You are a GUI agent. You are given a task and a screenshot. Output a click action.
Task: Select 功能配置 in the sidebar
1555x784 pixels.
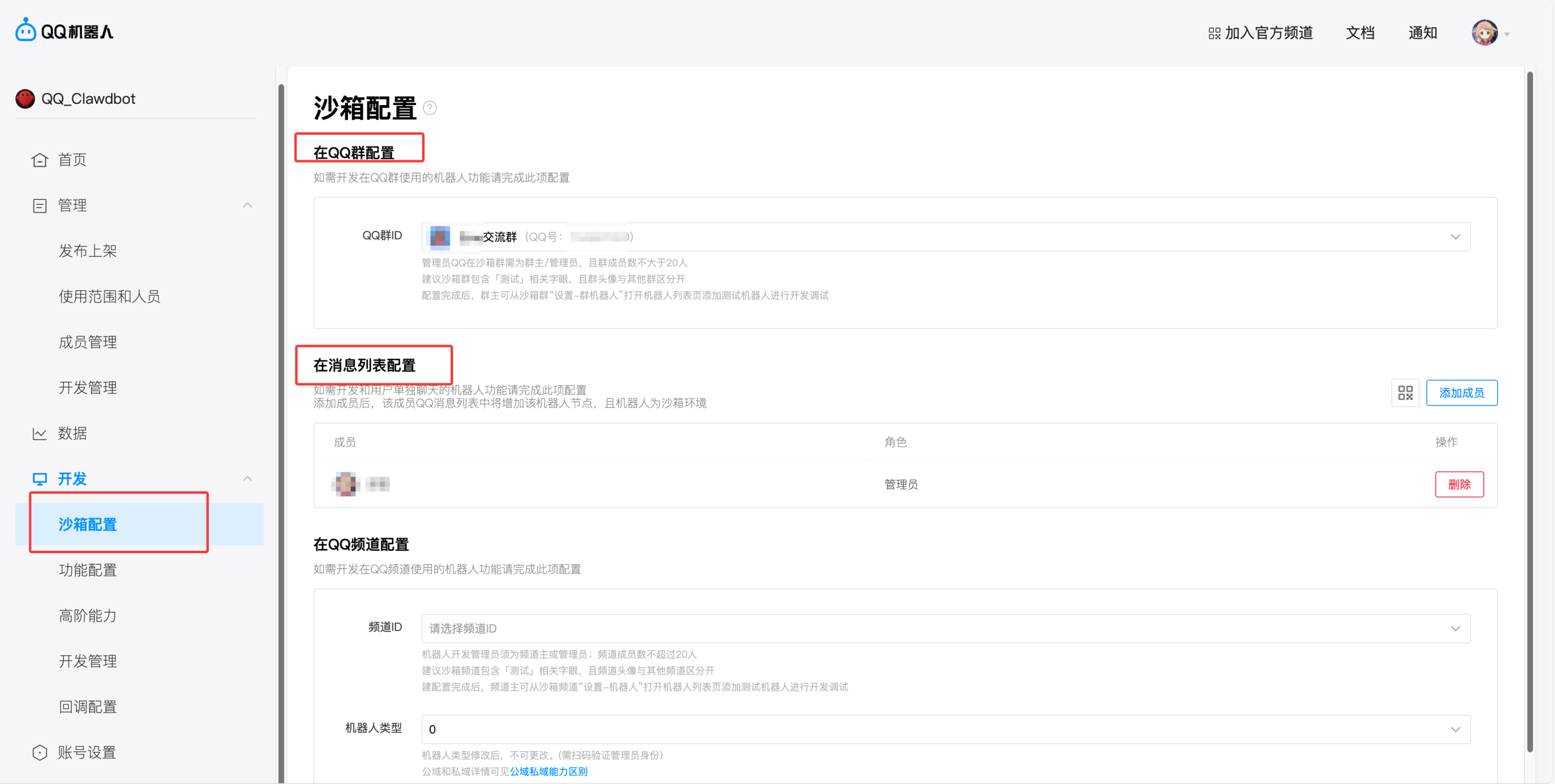87,570
